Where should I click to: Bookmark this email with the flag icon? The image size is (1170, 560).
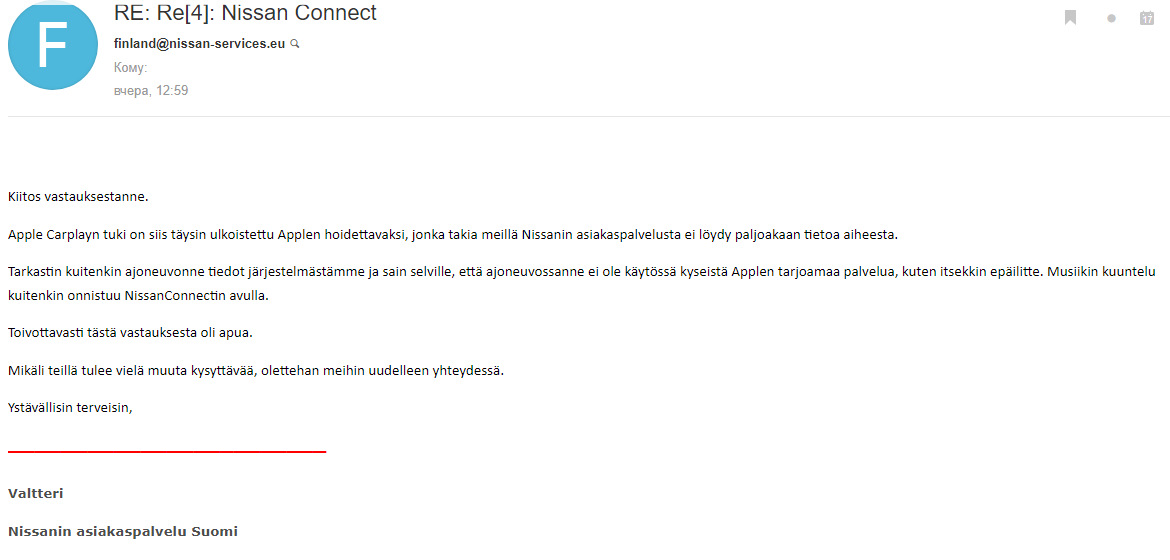(x=1070, y=18)
